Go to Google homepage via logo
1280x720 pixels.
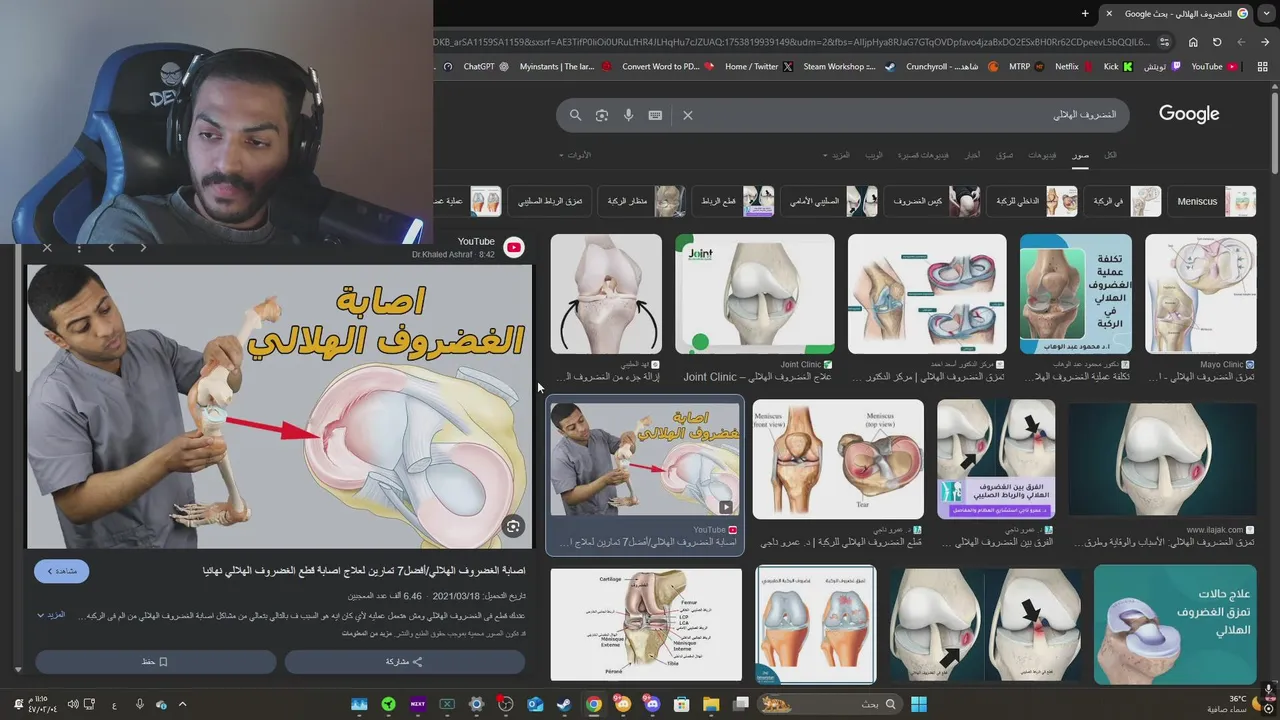point(1189,114)
